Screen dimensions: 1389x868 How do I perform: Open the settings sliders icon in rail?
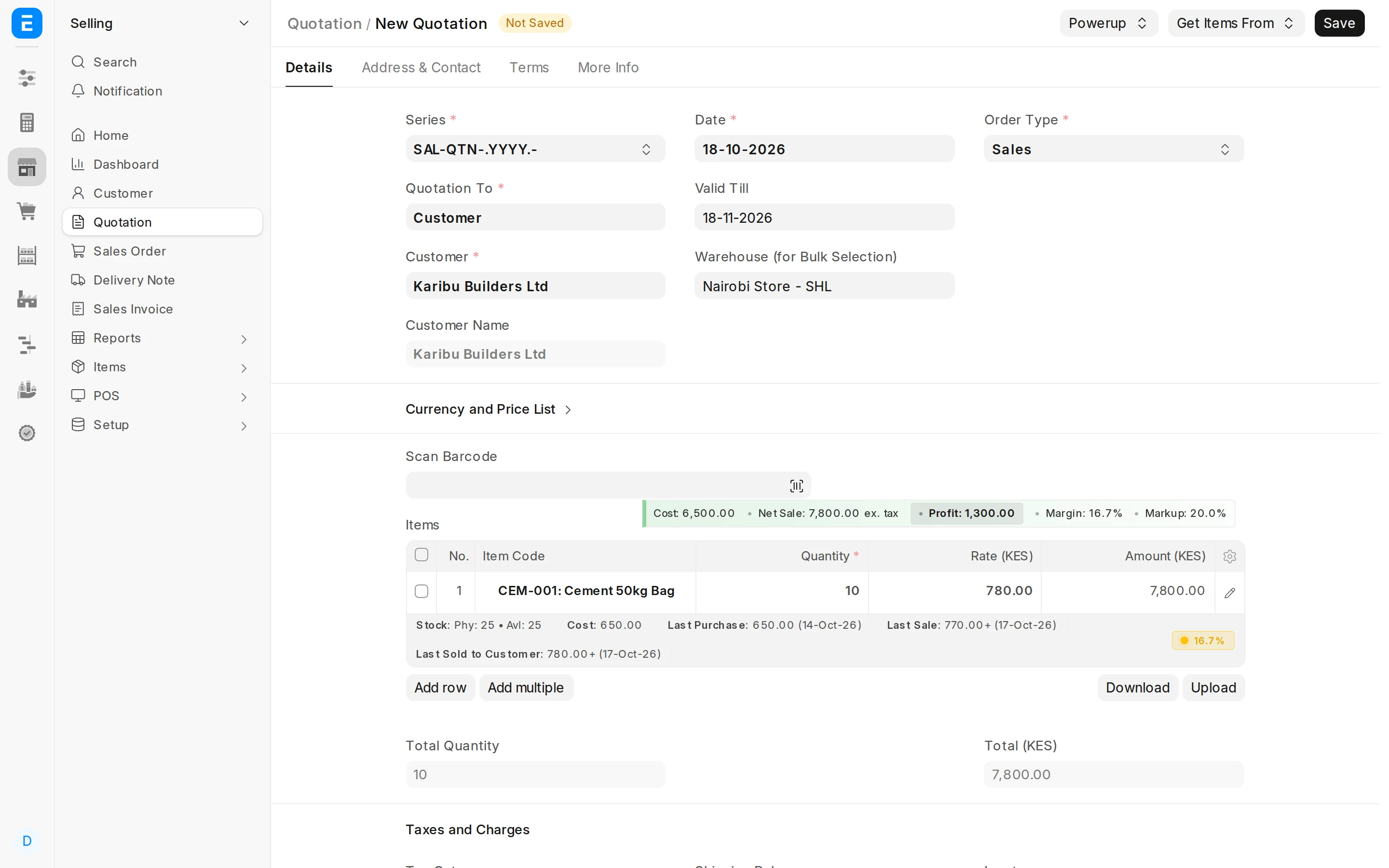click(x=27, y=78)
